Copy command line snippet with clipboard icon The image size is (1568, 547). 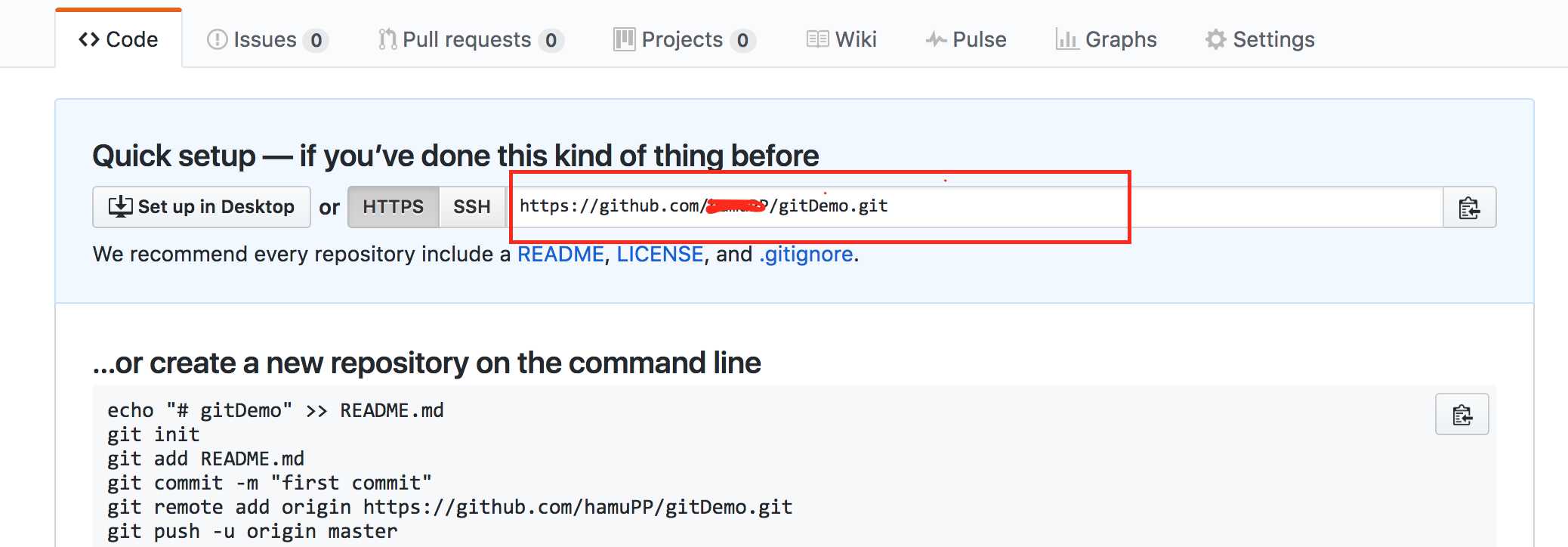pyautogui.click(x=1462, y=415)
